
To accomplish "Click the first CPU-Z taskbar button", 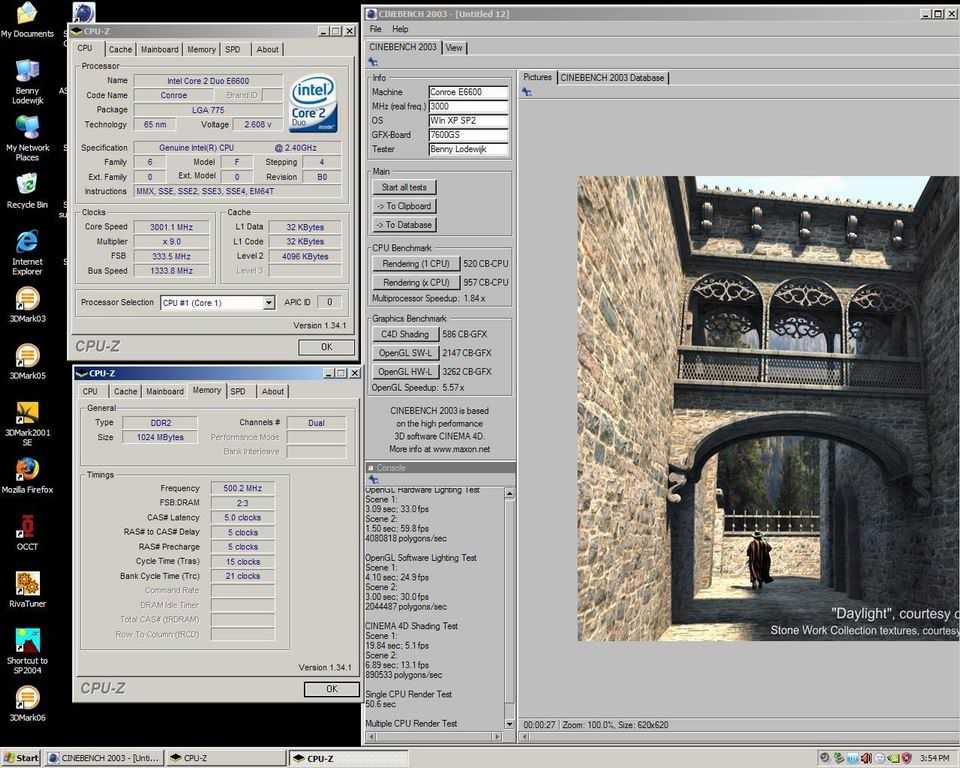I will click(x=225, y=758).
